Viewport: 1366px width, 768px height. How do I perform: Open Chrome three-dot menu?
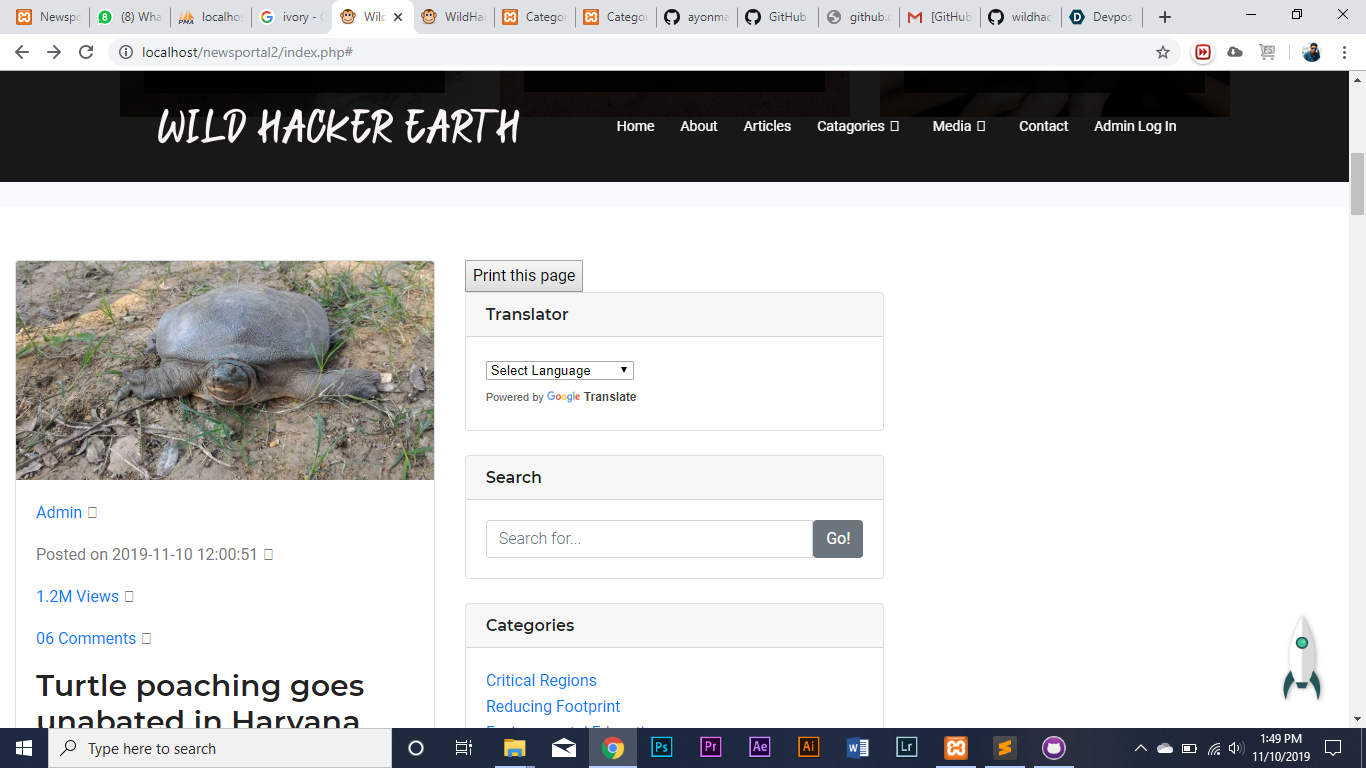click(1344, 52)
